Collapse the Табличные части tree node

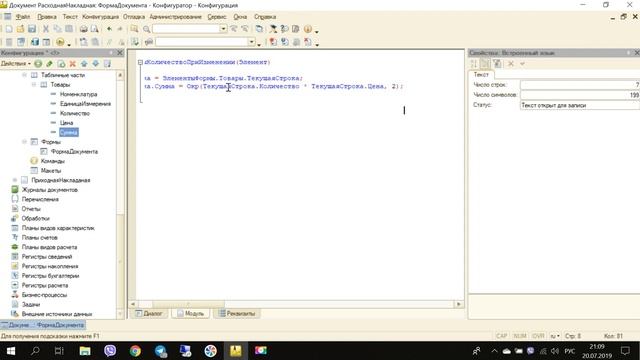pos(24,75)
